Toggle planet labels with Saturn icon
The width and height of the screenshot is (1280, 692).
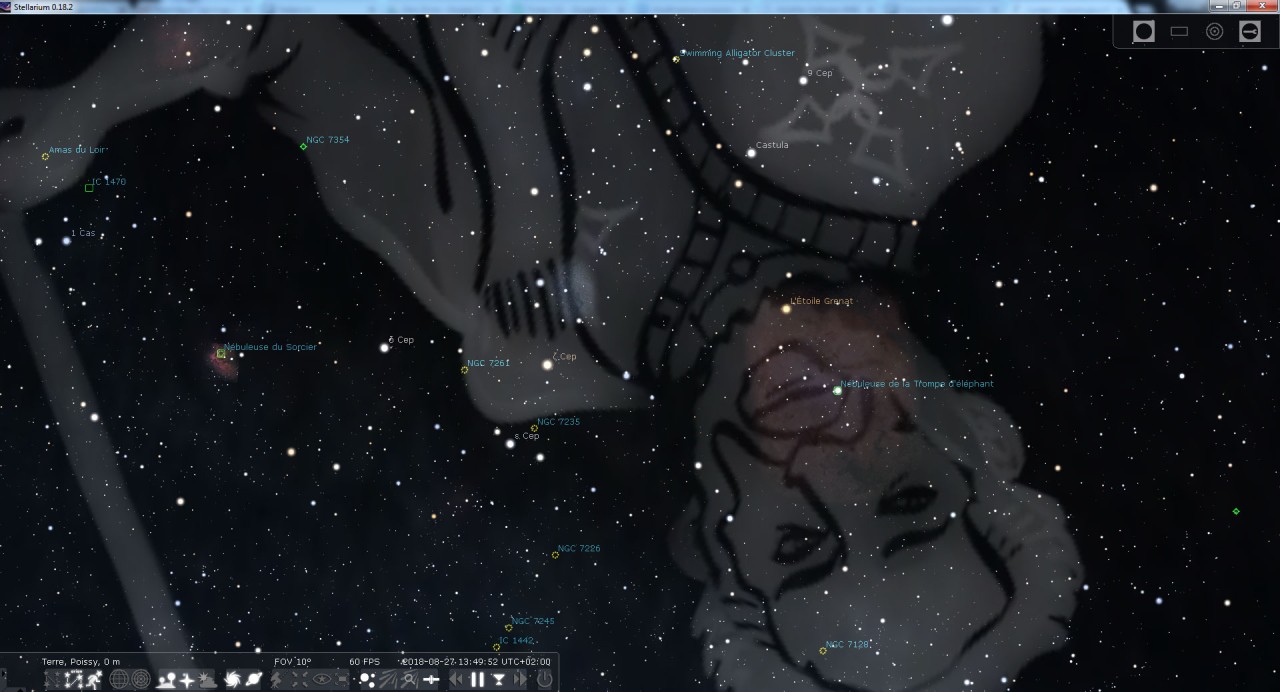click(x=254, y=680)
